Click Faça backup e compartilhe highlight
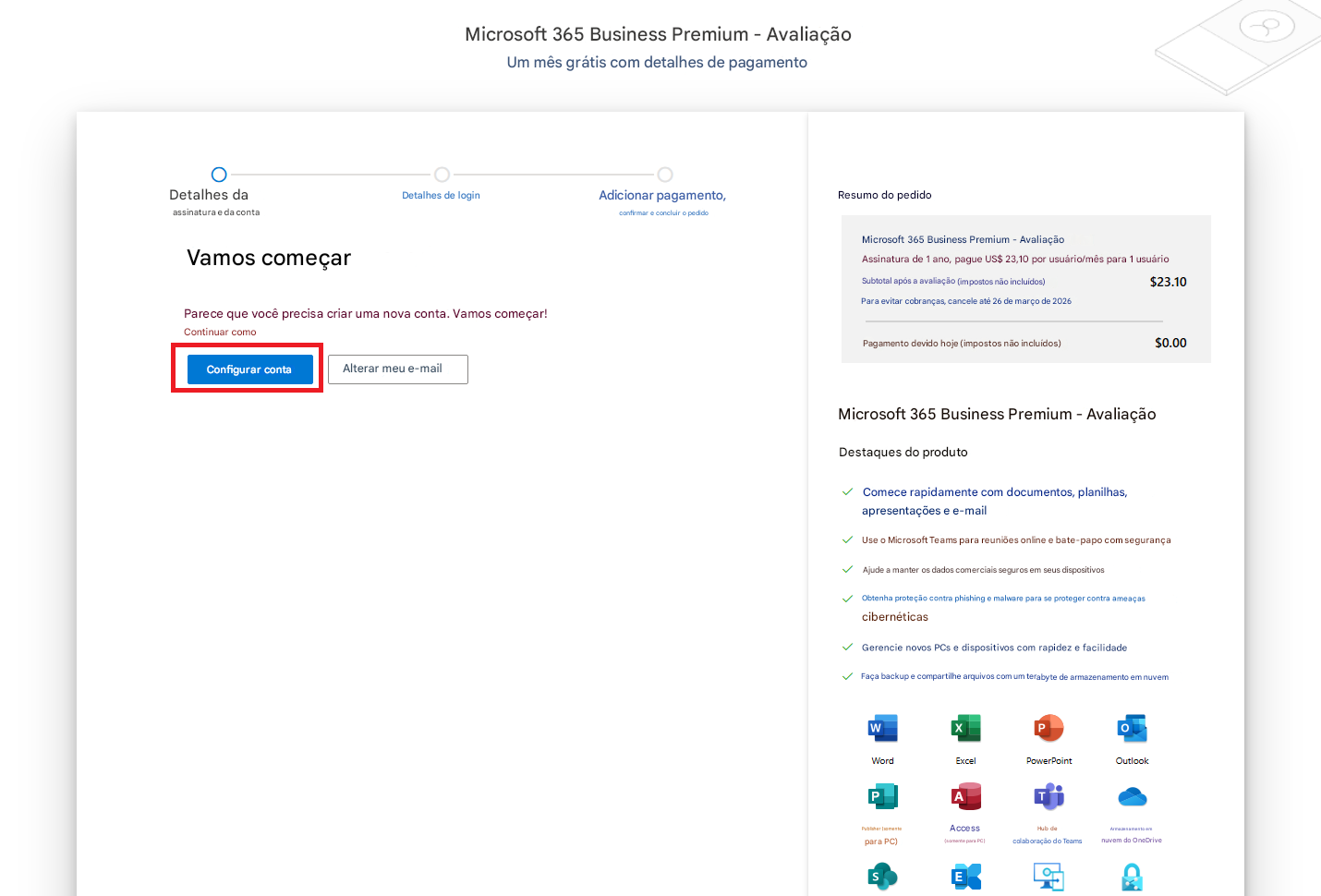 1014,677
